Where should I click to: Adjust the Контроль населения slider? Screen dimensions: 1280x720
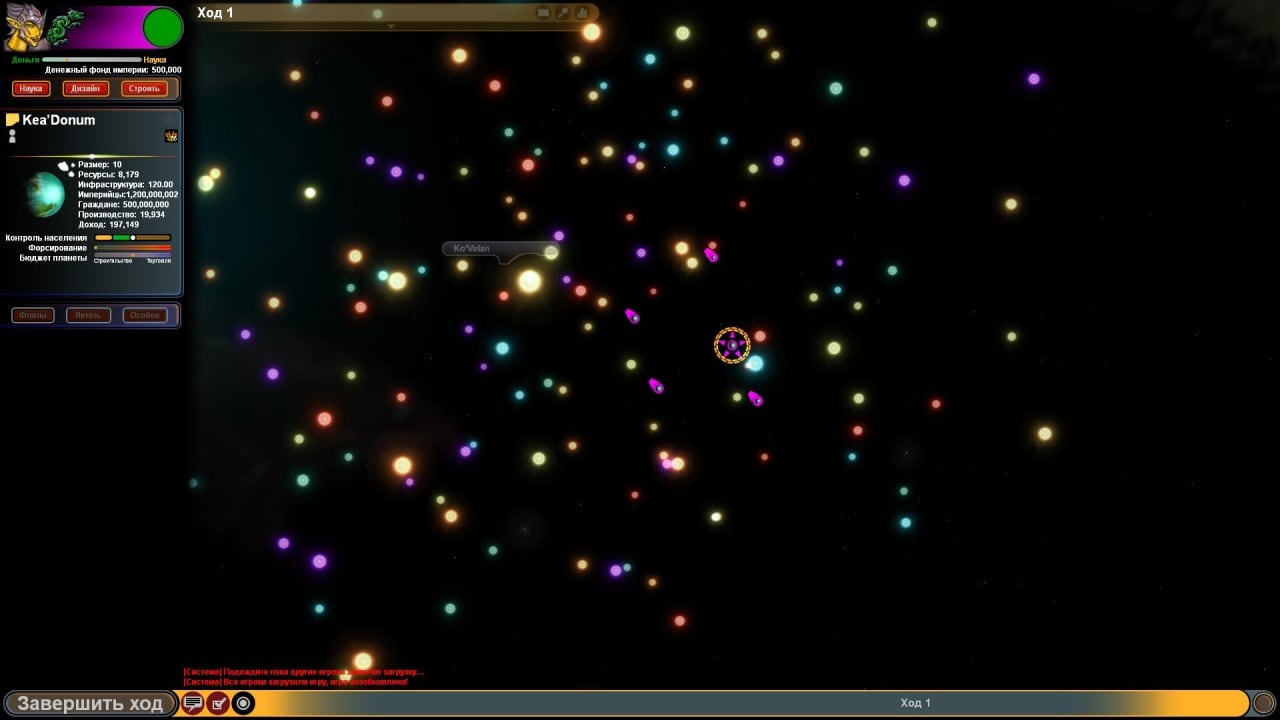click(132, 238)
